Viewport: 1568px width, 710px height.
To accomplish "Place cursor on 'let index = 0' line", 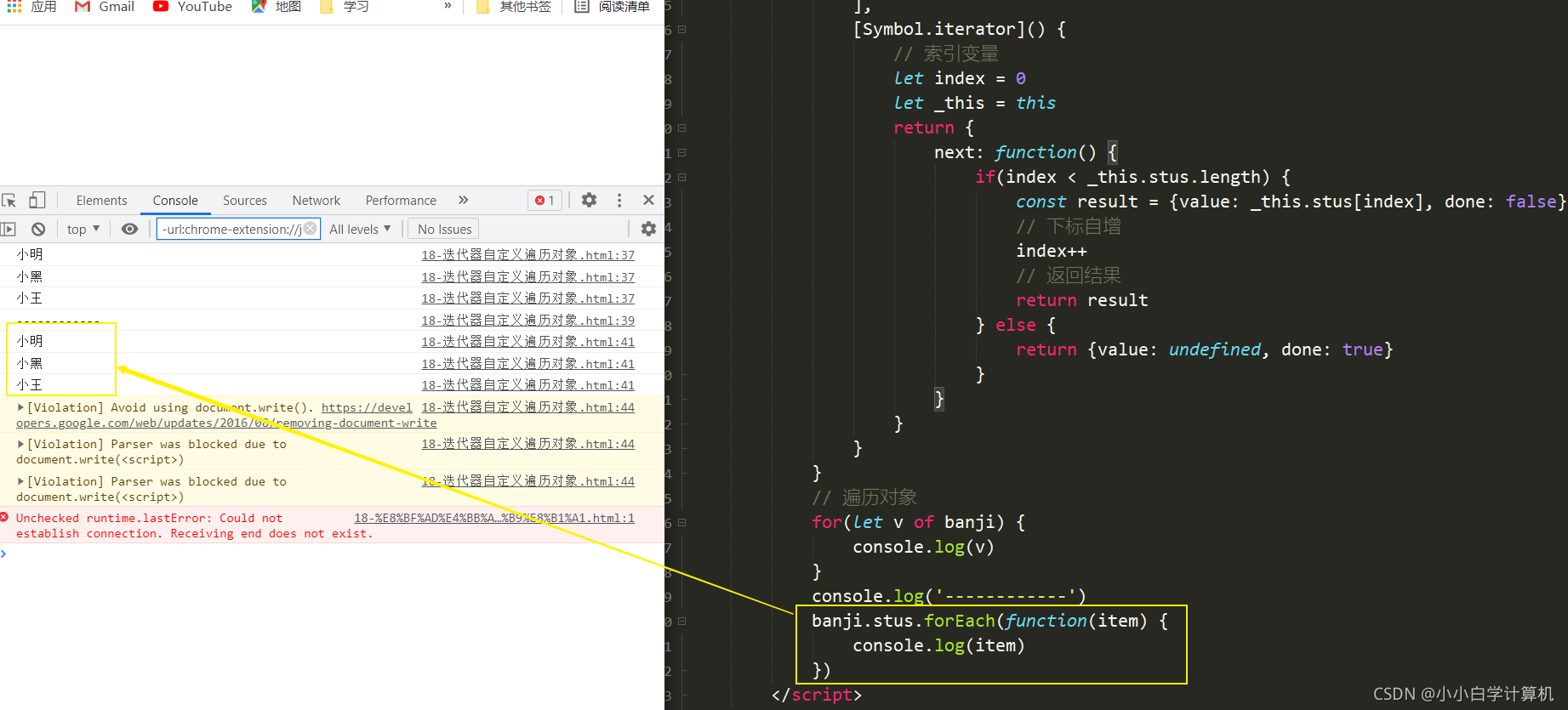I will click(x=960, y=78).
